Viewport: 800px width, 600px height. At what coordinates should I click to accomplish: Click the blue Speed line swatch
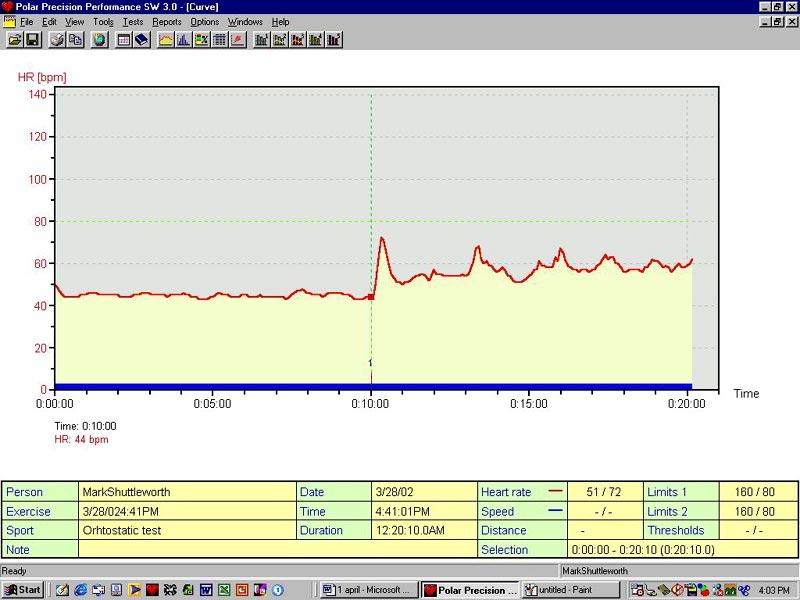coord(555,510)
